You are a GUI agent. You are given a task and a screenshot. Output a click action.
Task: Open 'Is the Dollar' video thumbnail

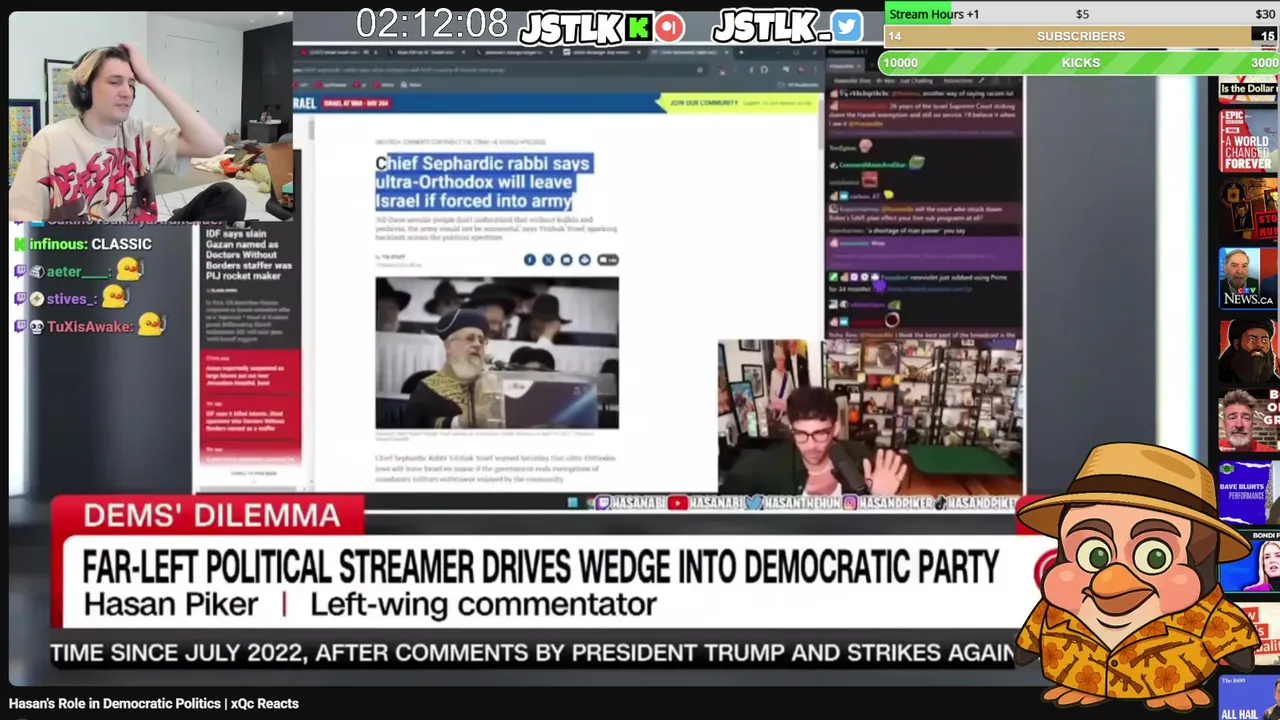tap(1248, 88)
